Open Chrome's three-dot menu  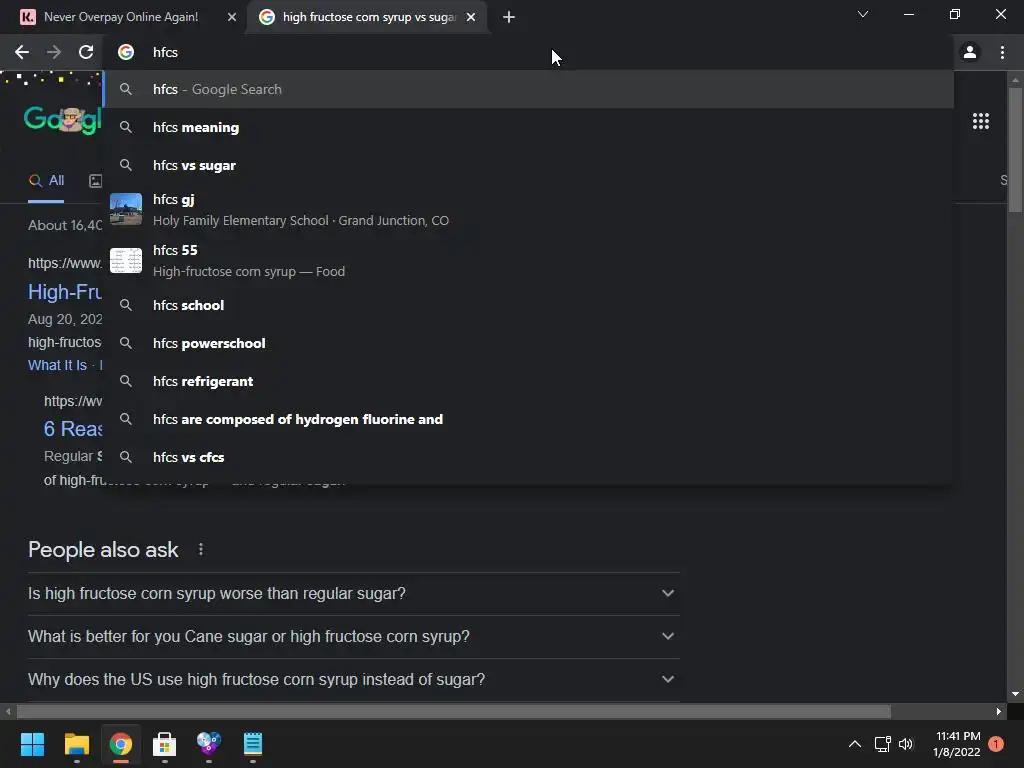(1002, 52)
